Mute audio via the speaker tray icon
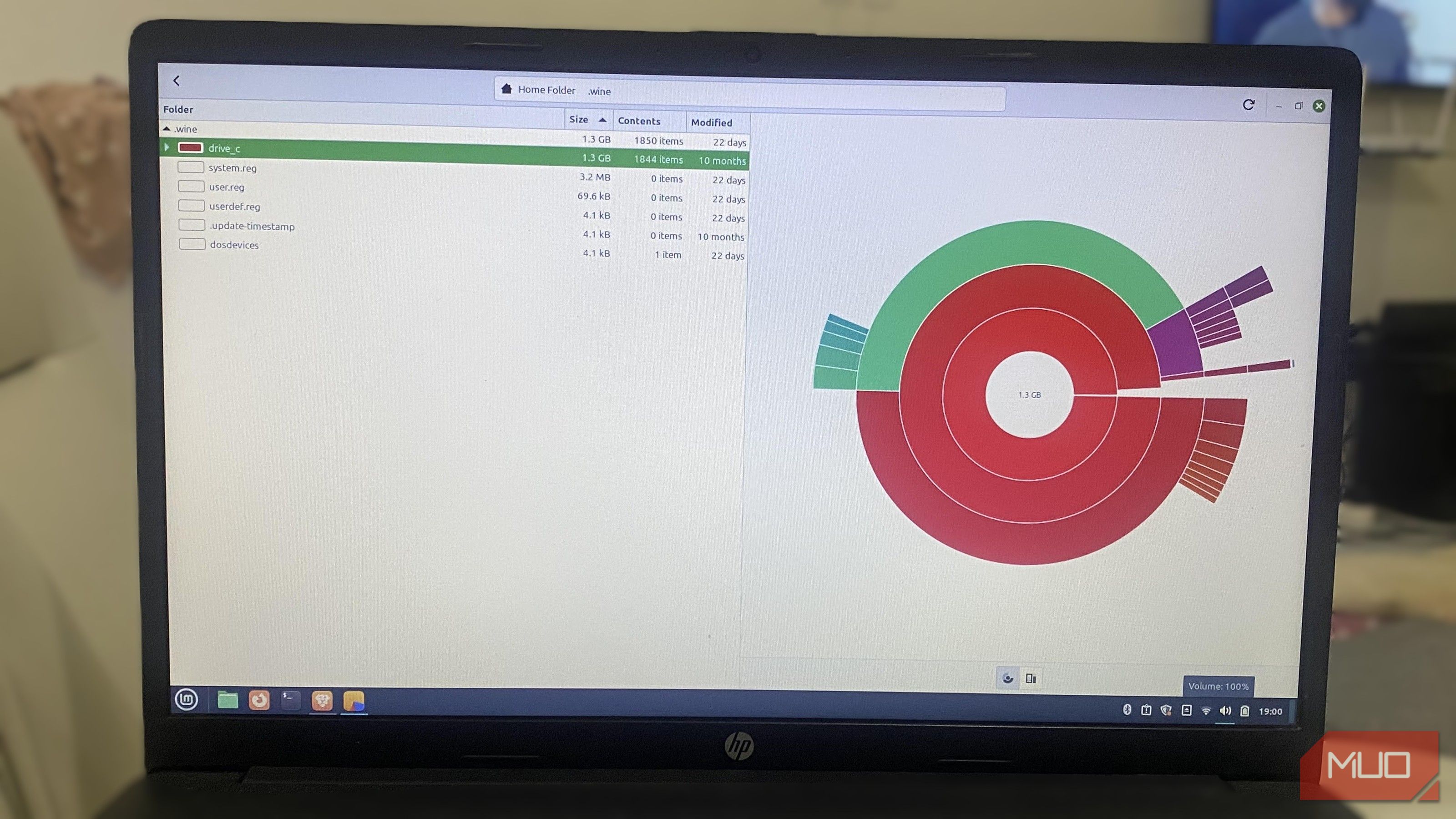The image size is (1456, 819). tap(1225, 711)
